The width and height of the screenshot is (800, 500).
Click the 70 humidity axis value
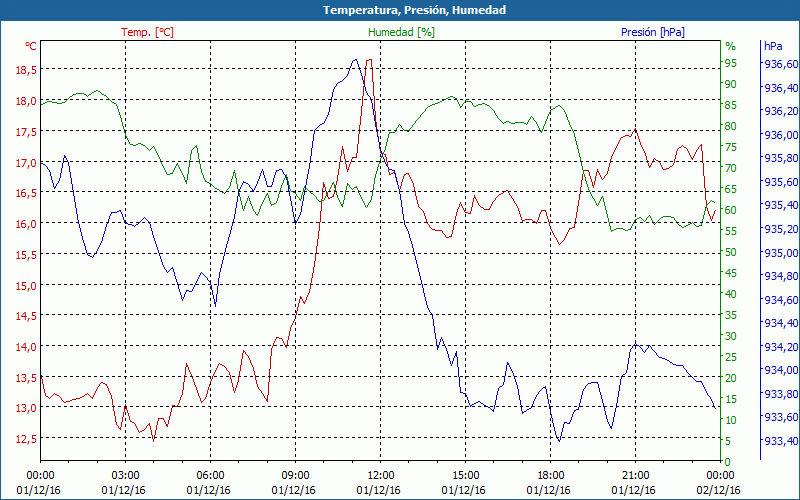click(731, 168)
